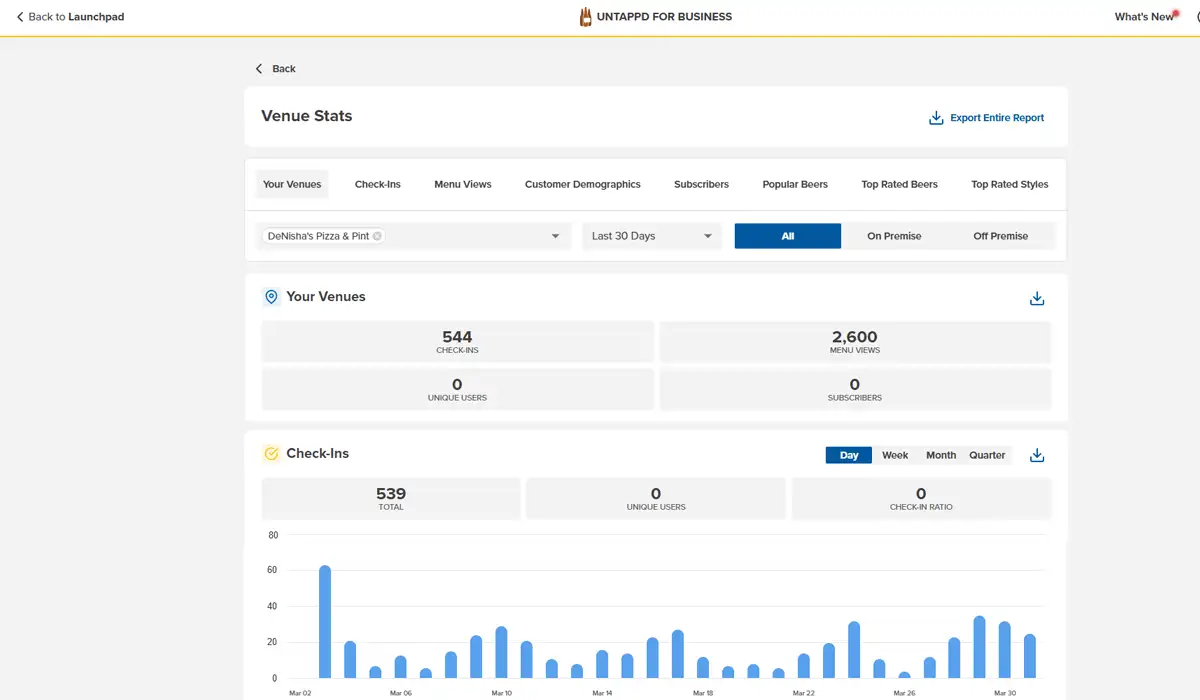The width and height of the screenshot is (1200, 700).
Task: Filter stats to Off Premise only
Action: coord(1000,235)
